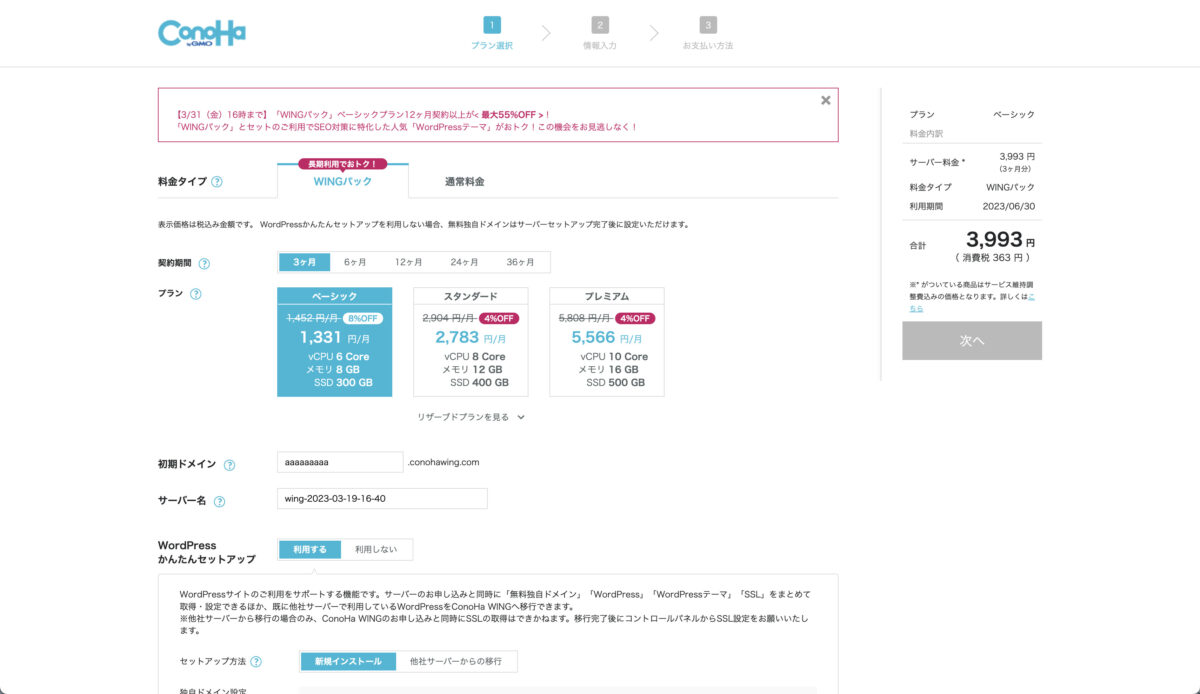
Task: Choose the 36ヶ月 contract period
Action: pos(520,262)
